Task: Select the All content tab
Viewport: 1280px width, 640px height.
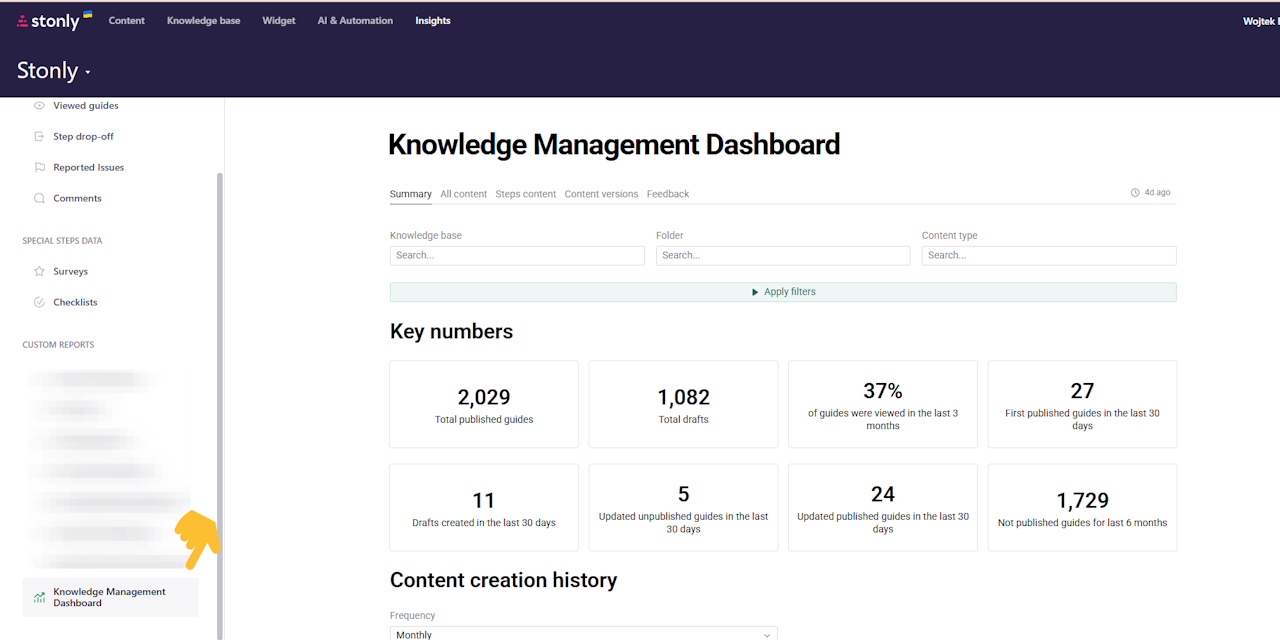Action: [463, 194]
